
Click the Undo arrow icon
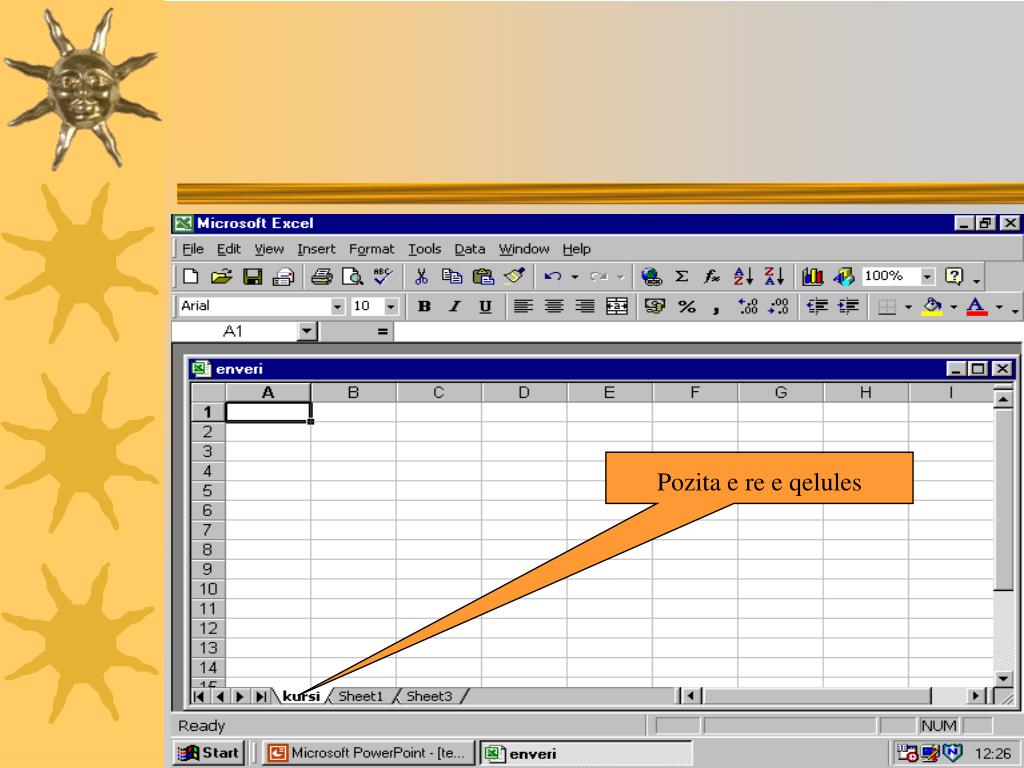pyautogui.click(x=552, y=276)
